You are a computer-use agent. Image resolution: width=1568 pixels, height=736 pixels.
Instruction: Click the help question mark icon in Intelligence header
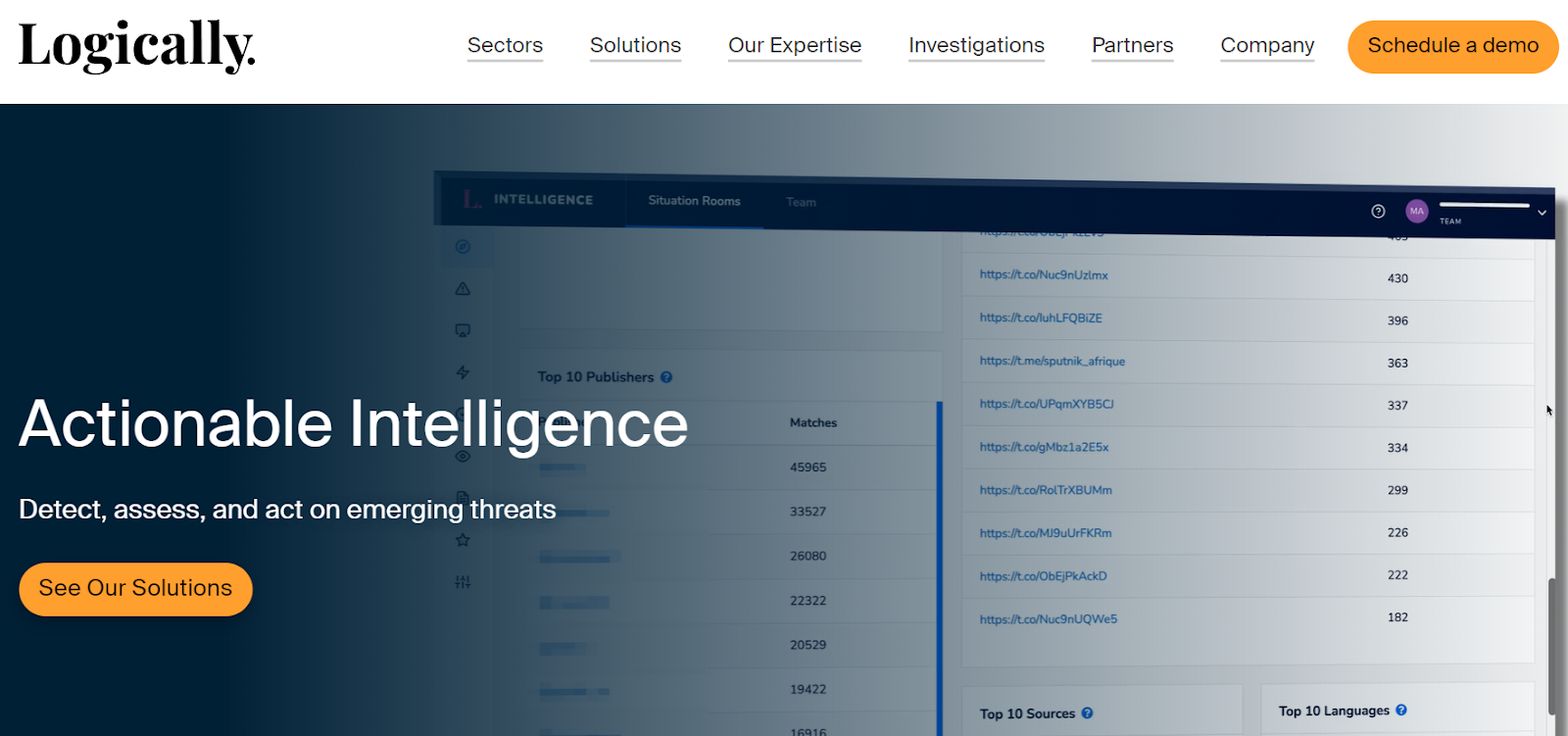pos(1378,211)
